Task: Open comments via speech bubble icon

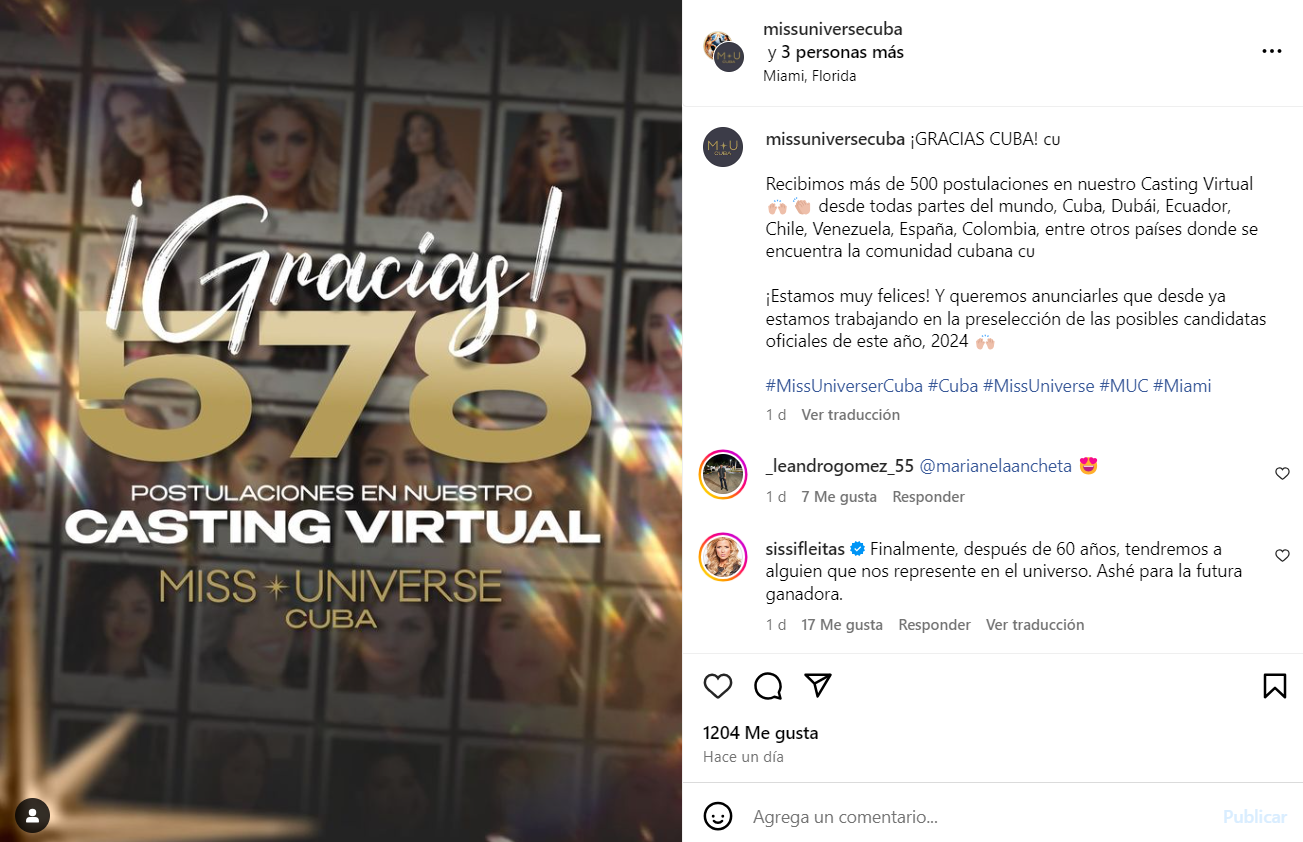Action: click(768, 685)
